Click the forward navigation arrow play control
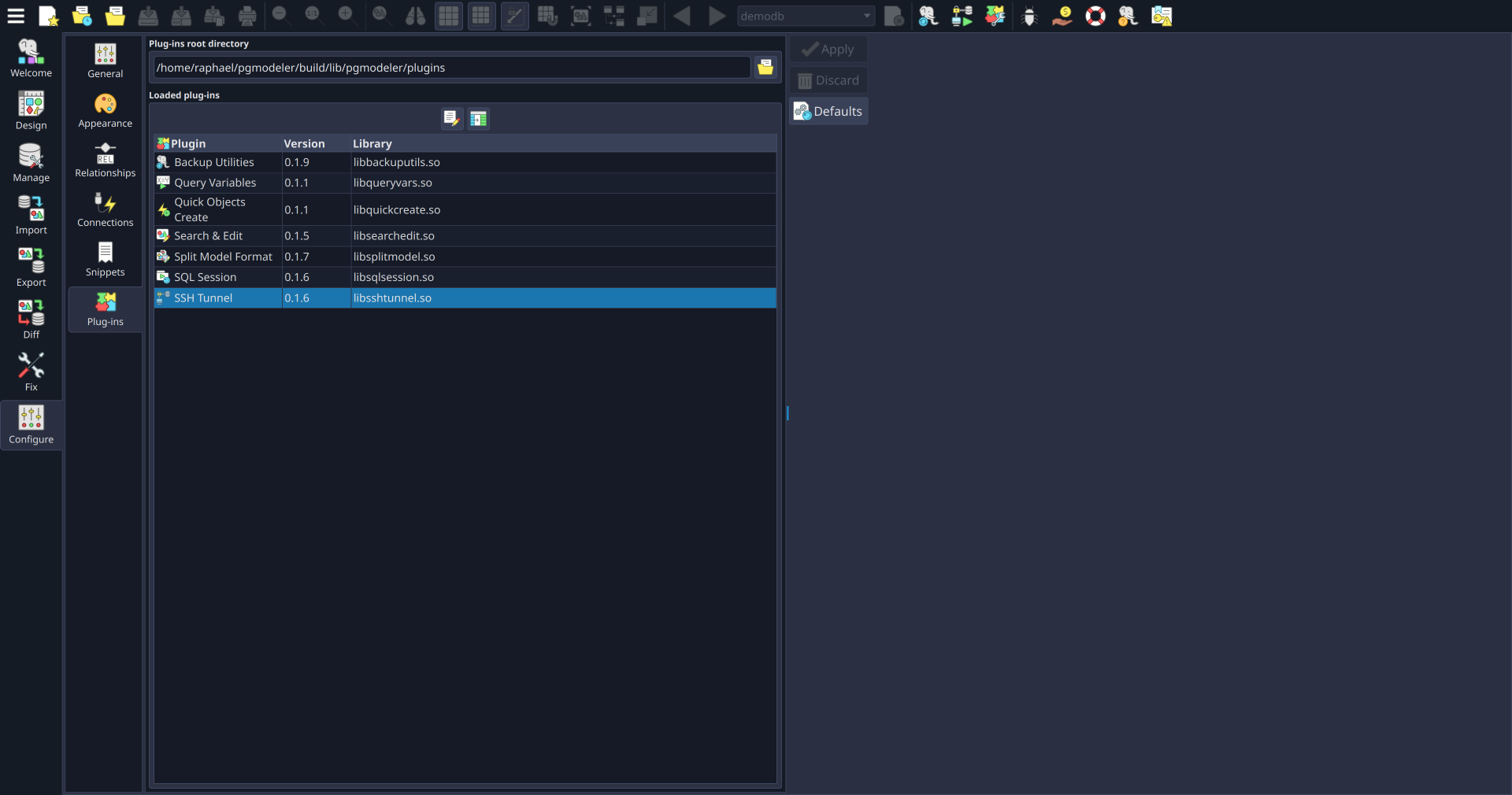 (715, 16)
